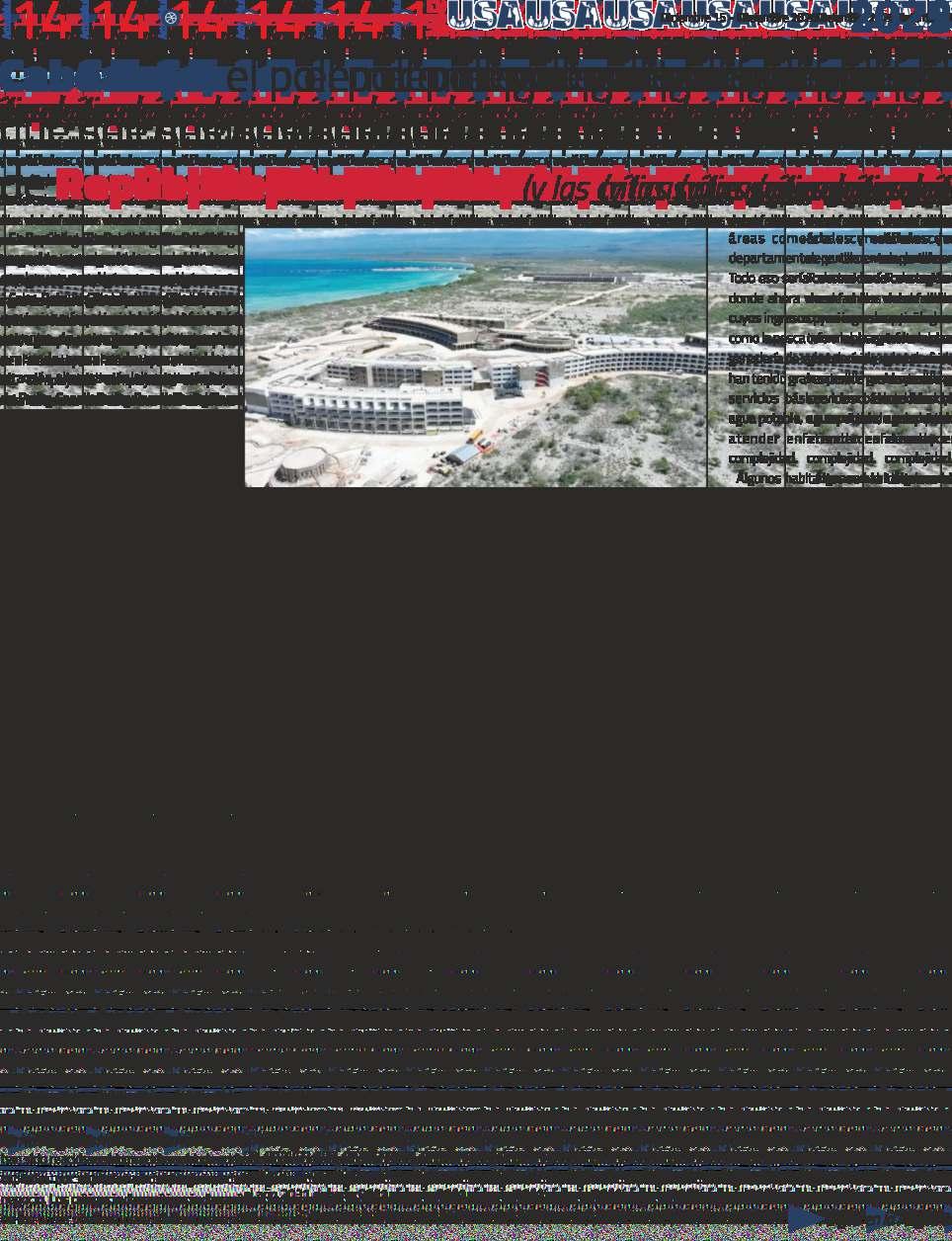
Task: Click the line starting "atender"
Action: pos(839,438)
